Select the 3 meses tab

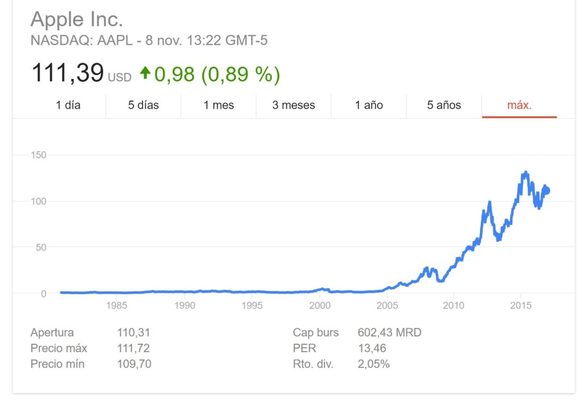pos(294,105)
